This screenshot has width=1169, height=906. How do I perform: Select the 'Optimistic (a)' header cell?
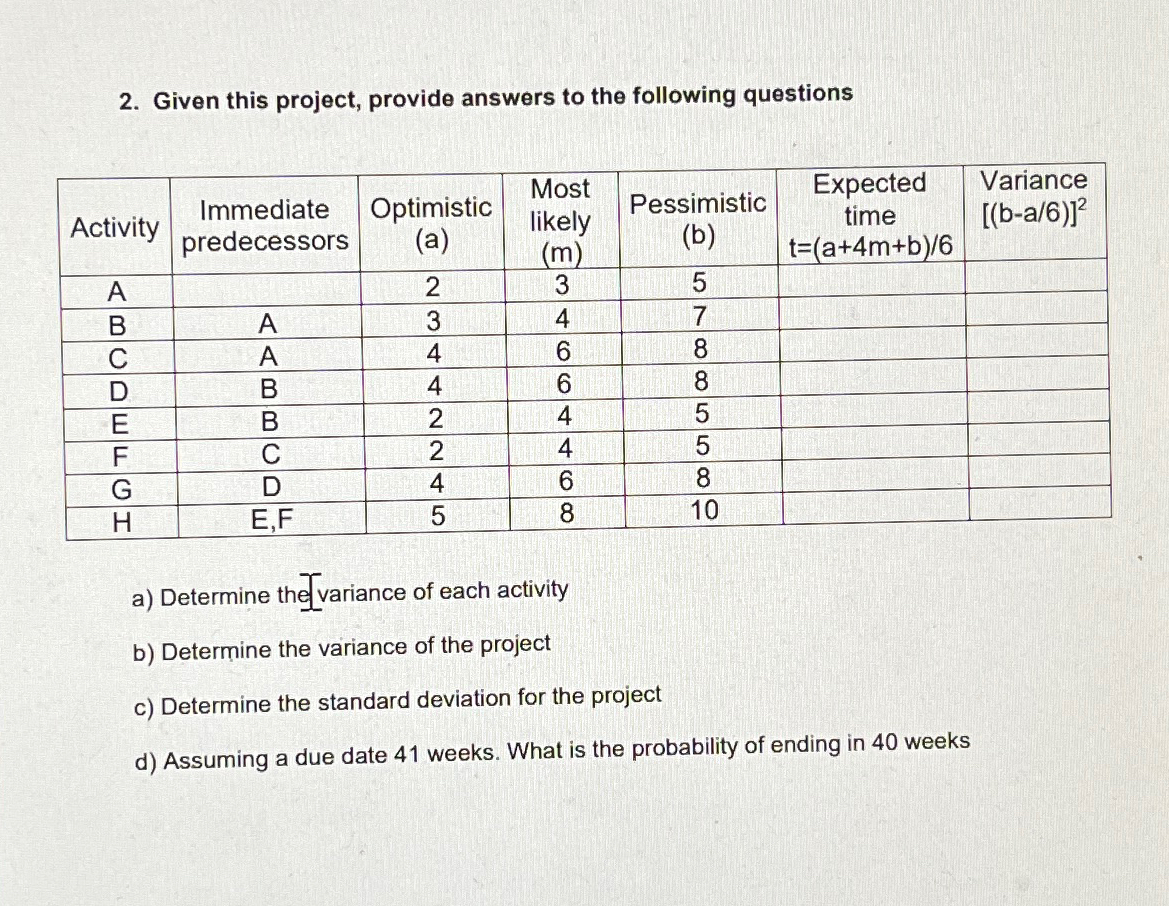coord(432,224)
